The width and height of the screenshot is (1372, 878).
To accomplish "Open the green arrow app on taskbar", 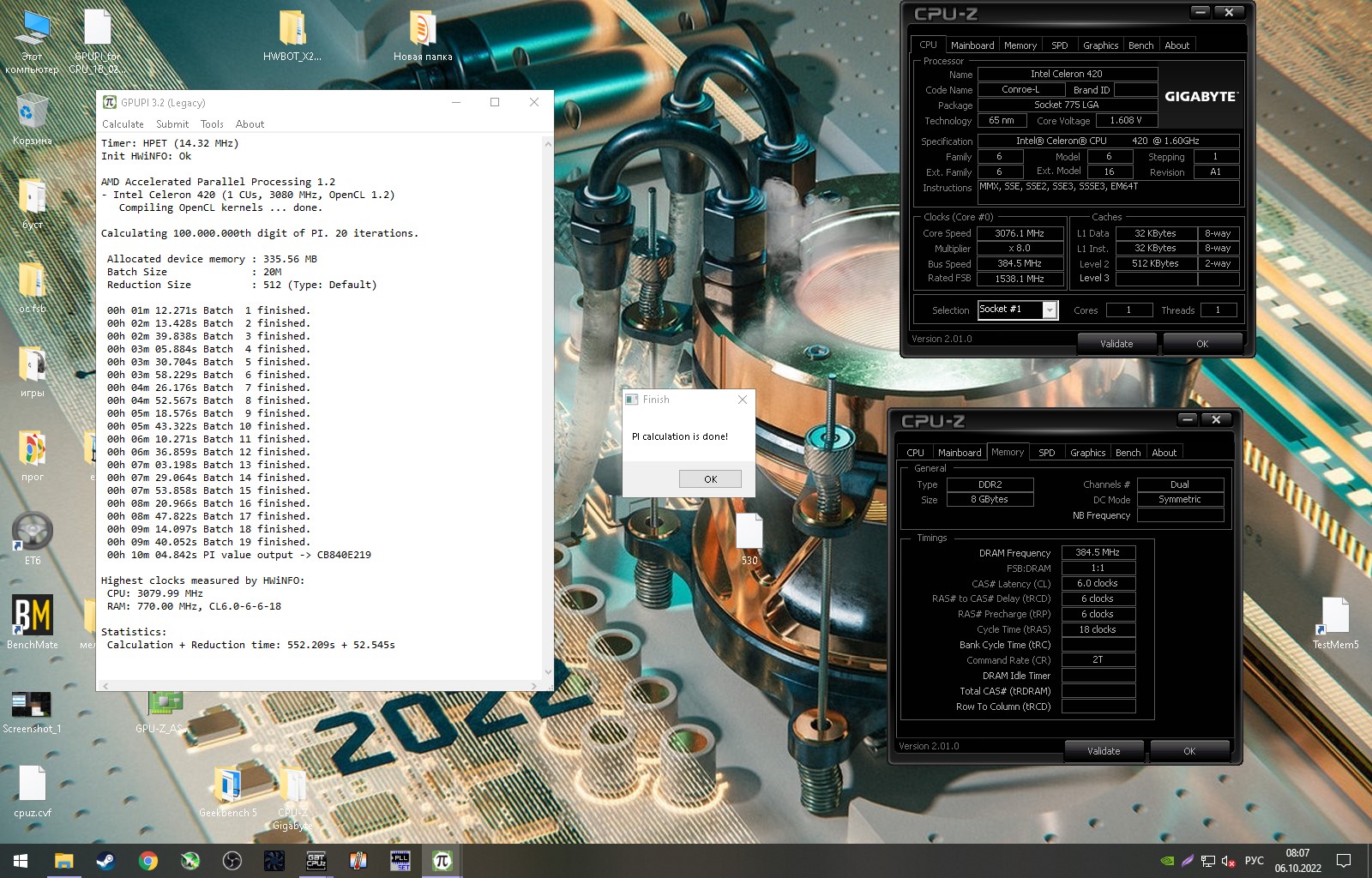I will (x=190, y=861).
